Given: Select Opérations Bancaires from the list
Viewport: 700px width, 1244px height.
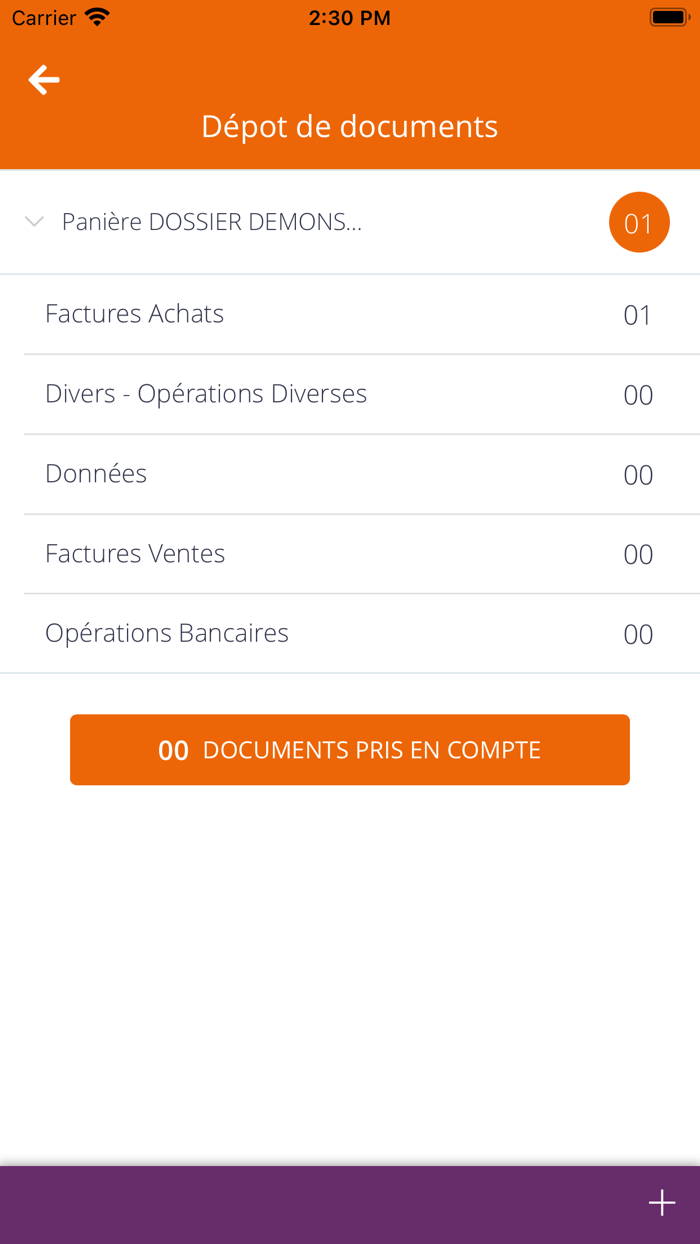Looking at the screenshot, I should point(166,633).
